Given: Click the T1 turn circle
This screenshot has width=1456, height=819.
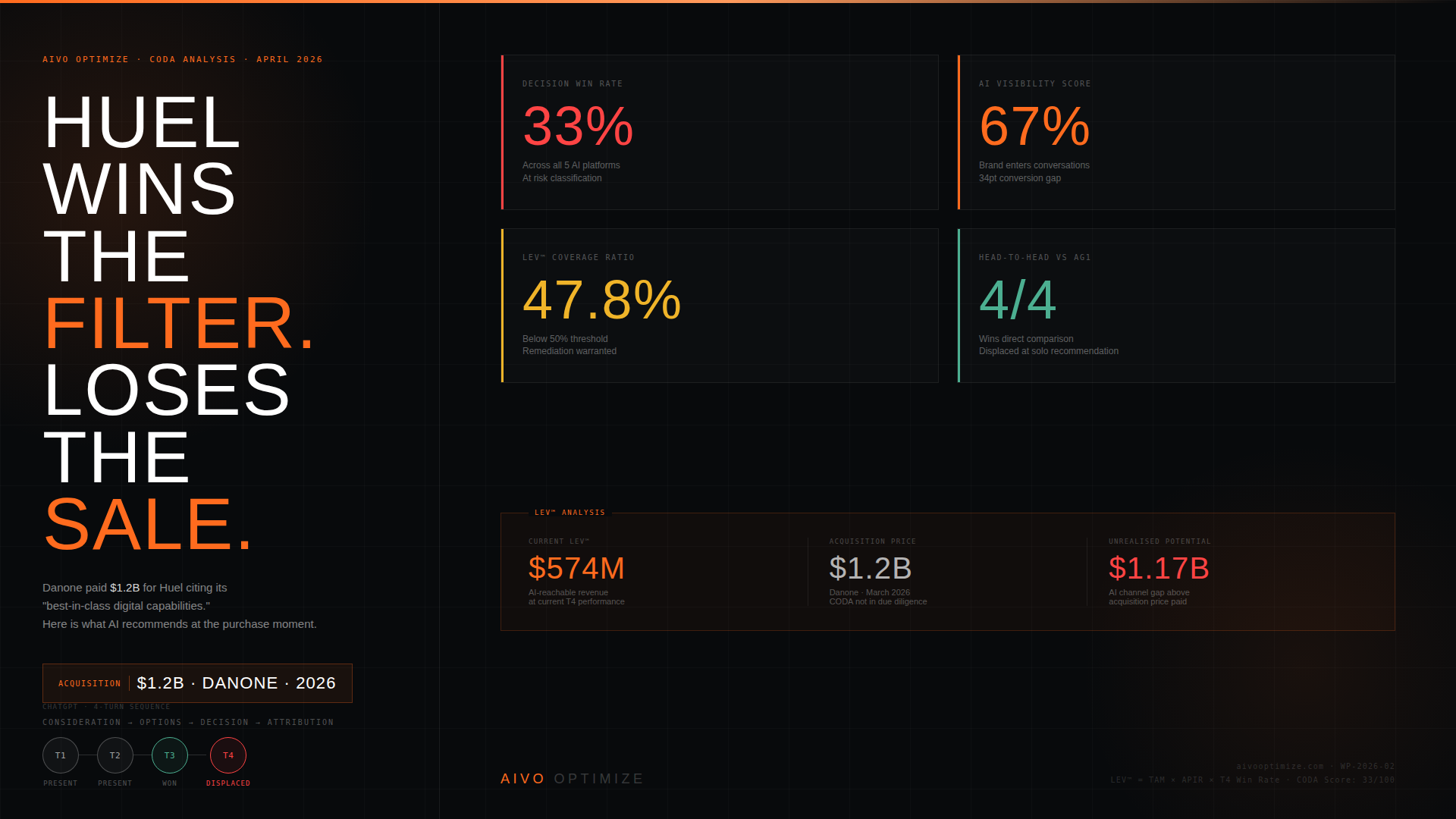Looking at the screenshot, I should pyautogui.click(x=61, y=755).
